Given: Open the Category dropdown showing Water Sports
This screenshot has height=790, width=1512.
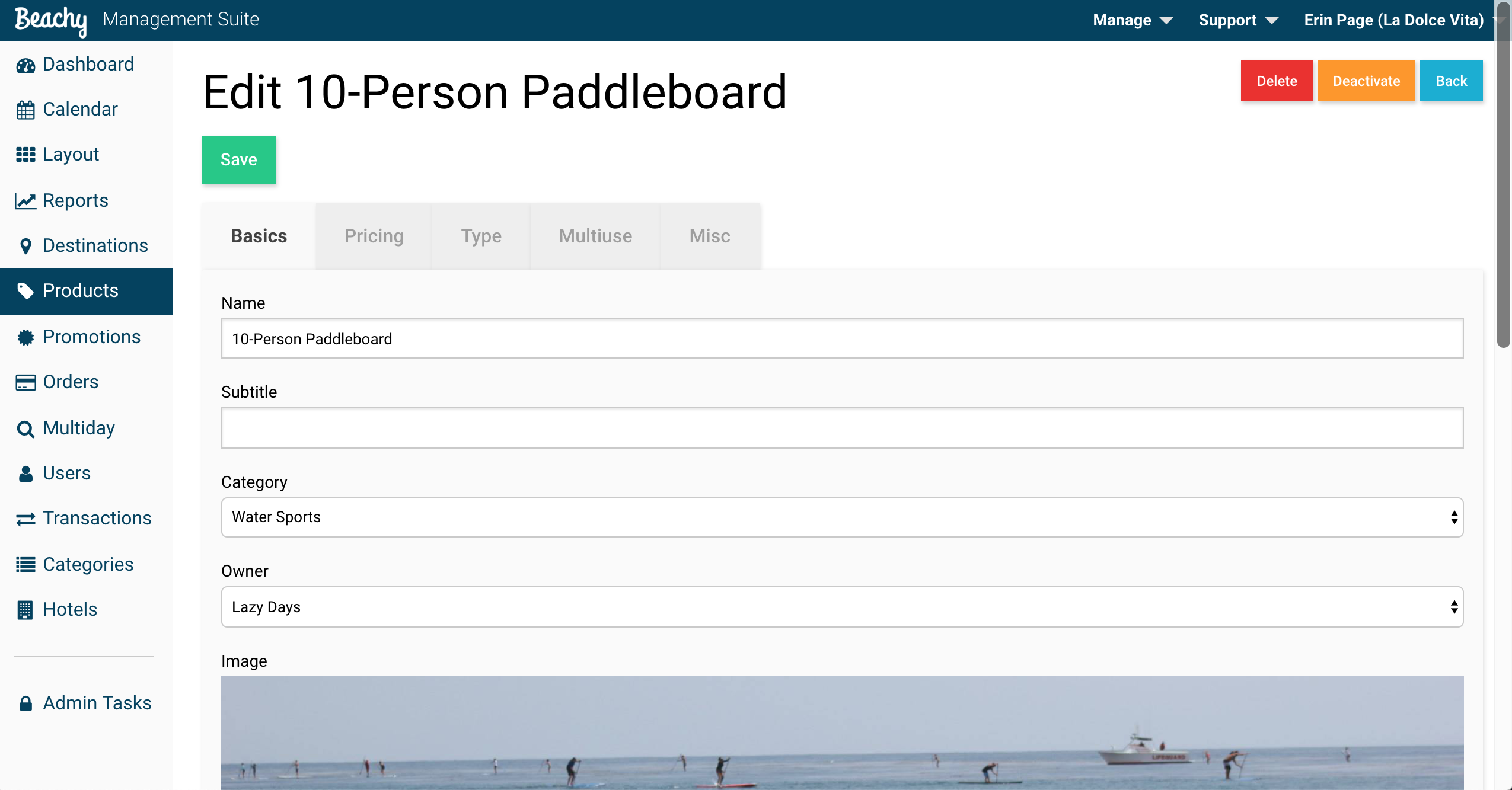Looking at the screenshot, I should pos(842,517).
